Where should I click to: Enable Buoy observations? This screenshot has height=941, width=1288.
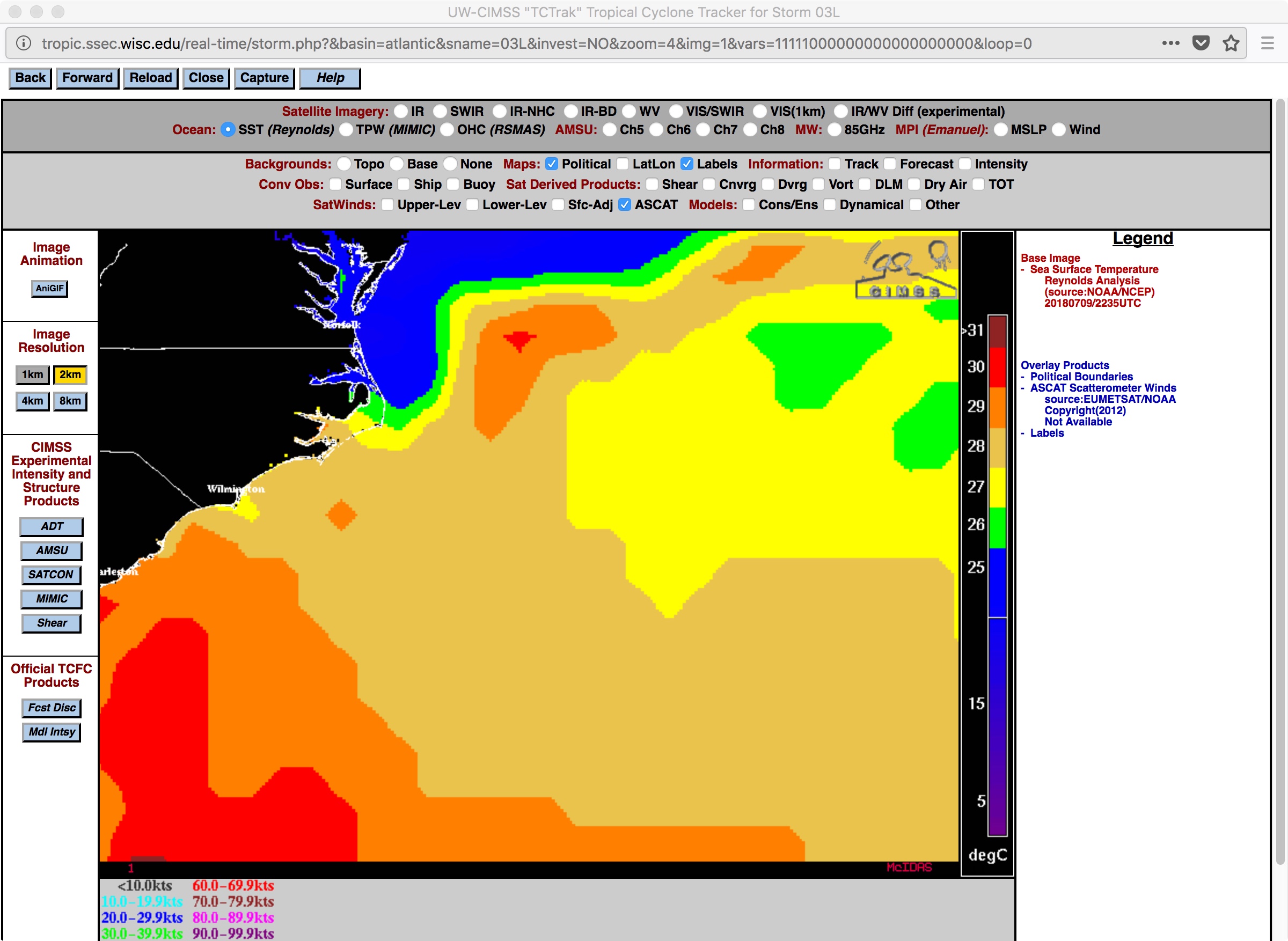pos(453,185)
